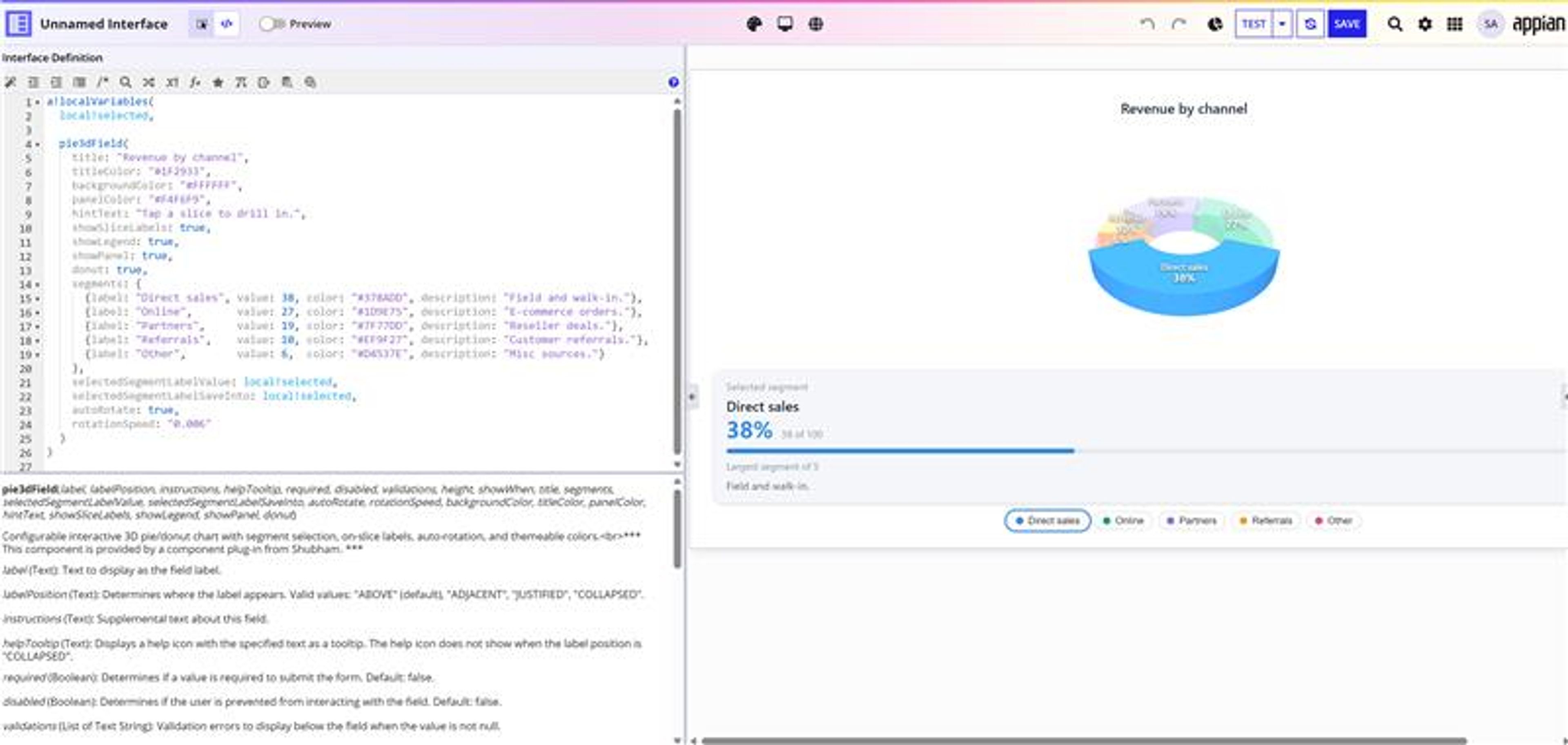The image size is (1568, 745).
Task: Select the Referrals legend chip
Action: tap(1265, 520)
